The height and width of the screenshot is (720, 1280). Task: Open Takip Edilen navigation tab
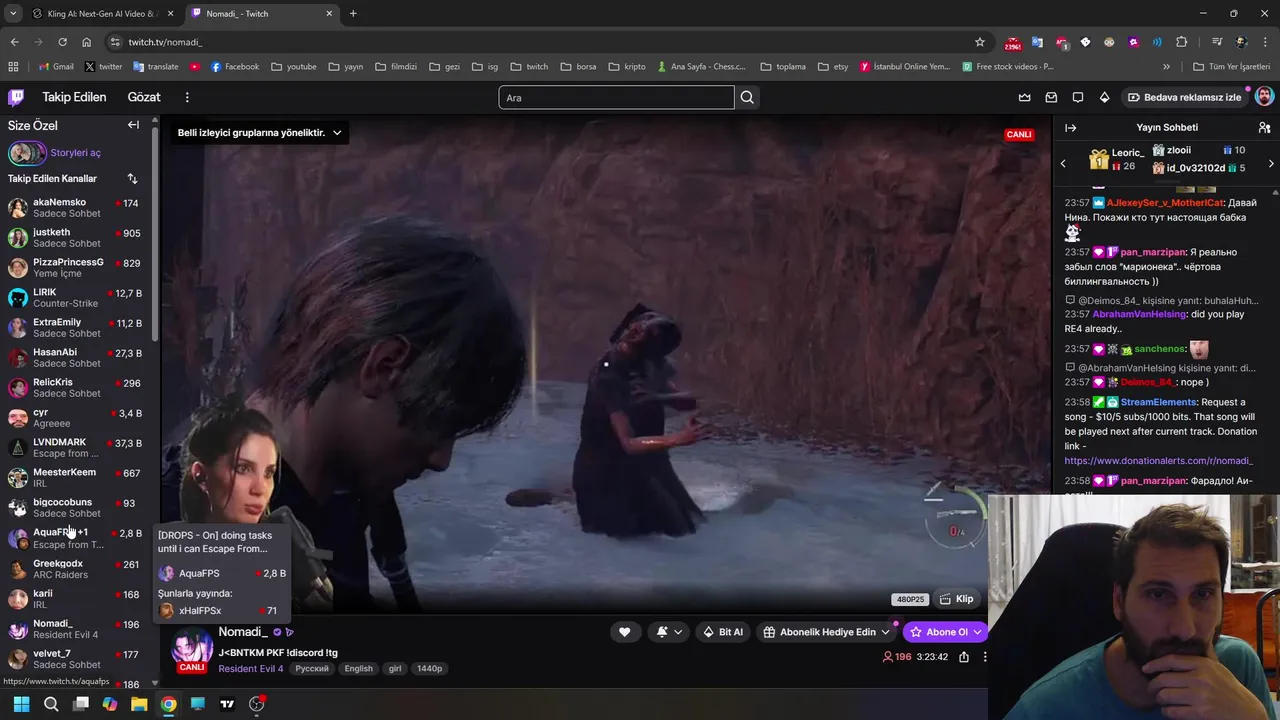[74, 97]
